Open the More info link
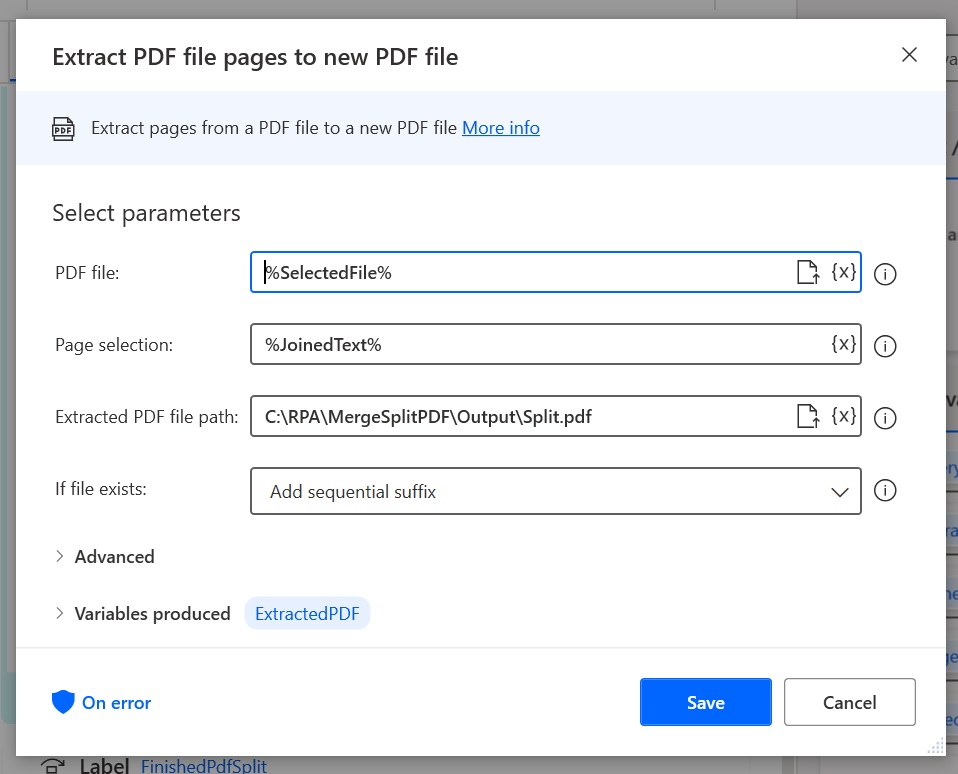The image size is (958, 774). 500,128
